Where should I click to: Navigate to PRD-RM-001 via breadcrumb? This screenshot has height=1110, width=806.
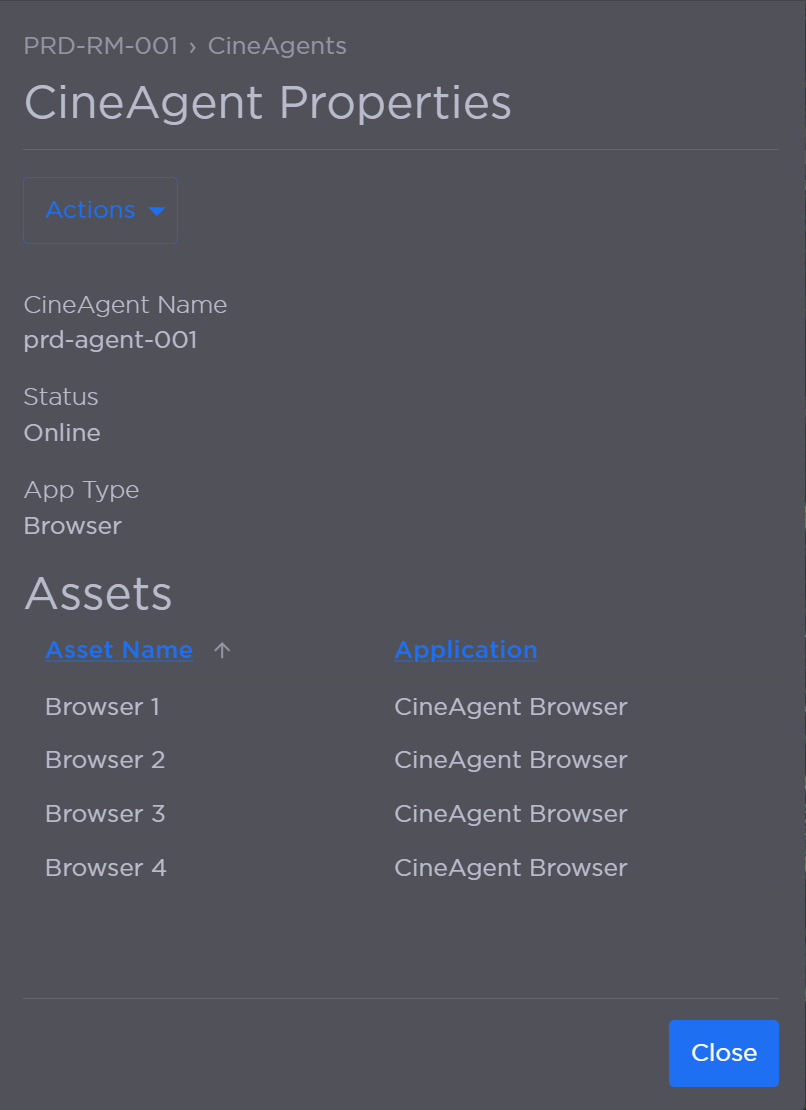(100, 45)
